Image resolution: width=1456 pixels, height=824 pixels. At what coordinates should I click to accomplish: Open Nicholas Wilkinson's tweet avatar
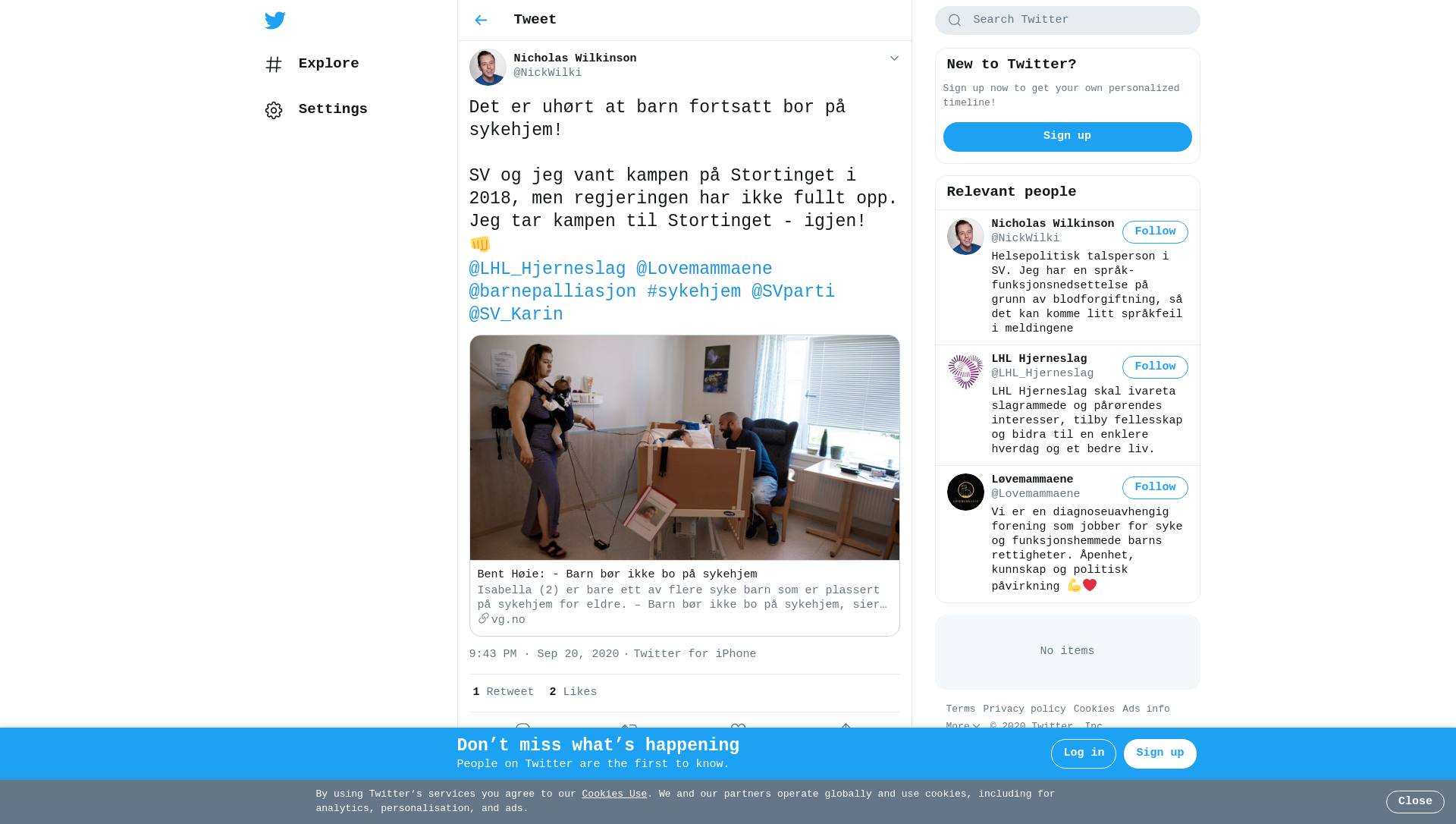coord(488,67)
